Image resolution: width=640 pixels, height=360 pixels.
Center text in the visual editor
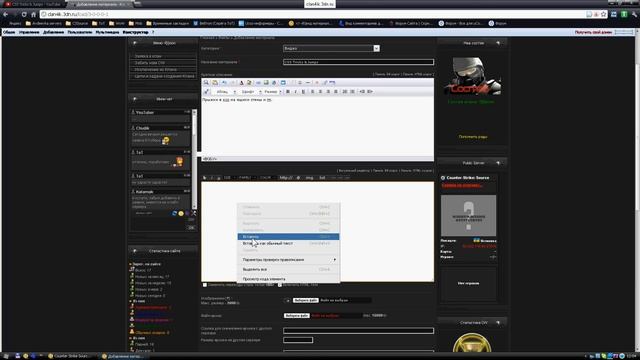320,91
